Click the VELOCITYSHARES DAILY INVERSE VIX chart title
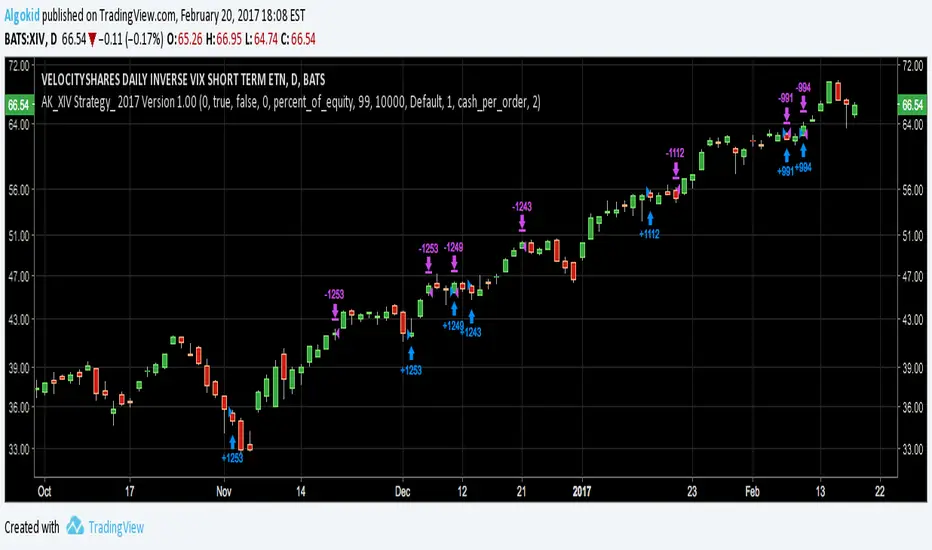Screen dimensions: 932x550 coord(183,80)
